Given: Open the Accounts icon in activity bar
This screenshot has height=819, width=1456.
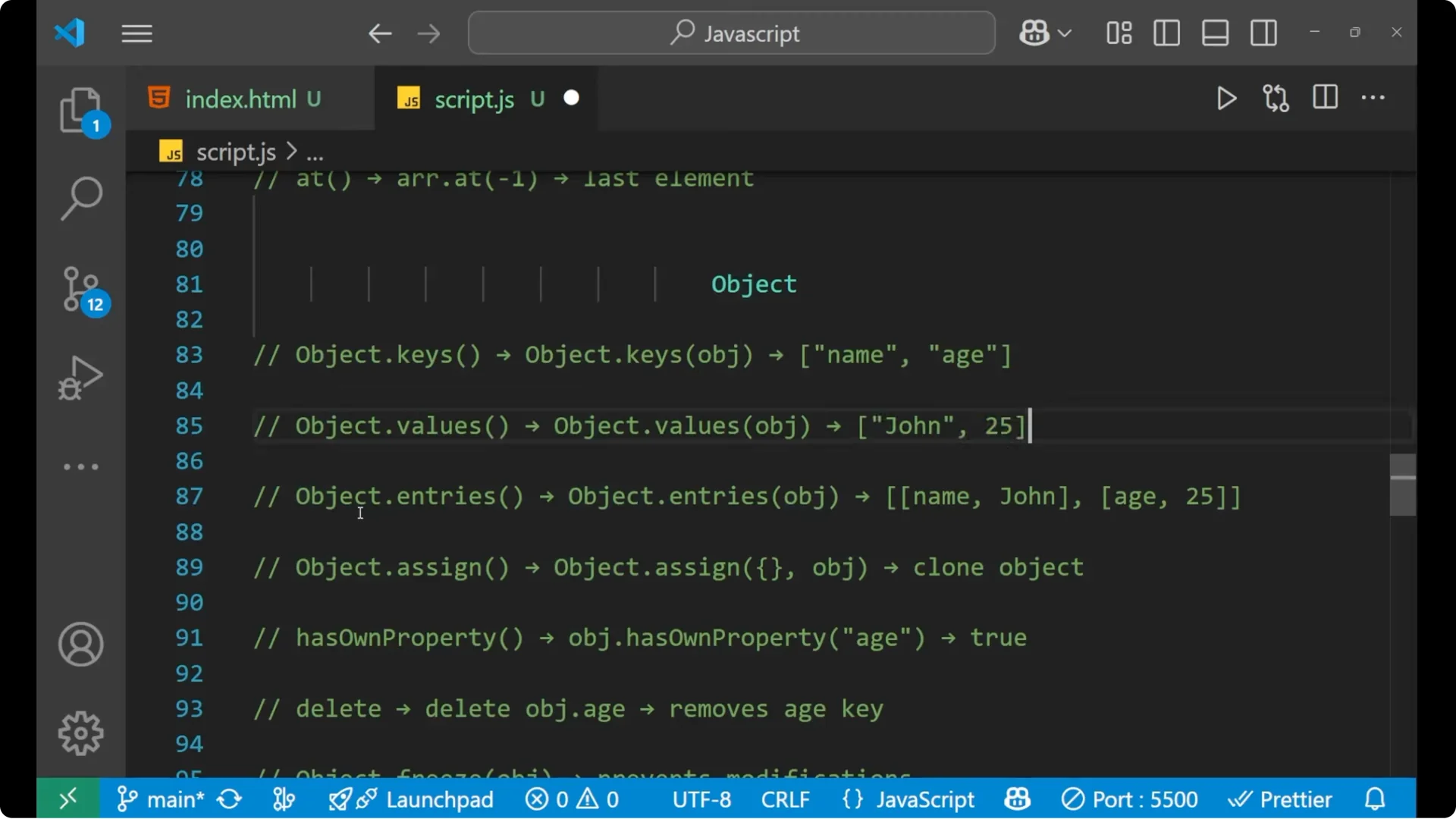Looking at the screenshot, I should 80,645.
